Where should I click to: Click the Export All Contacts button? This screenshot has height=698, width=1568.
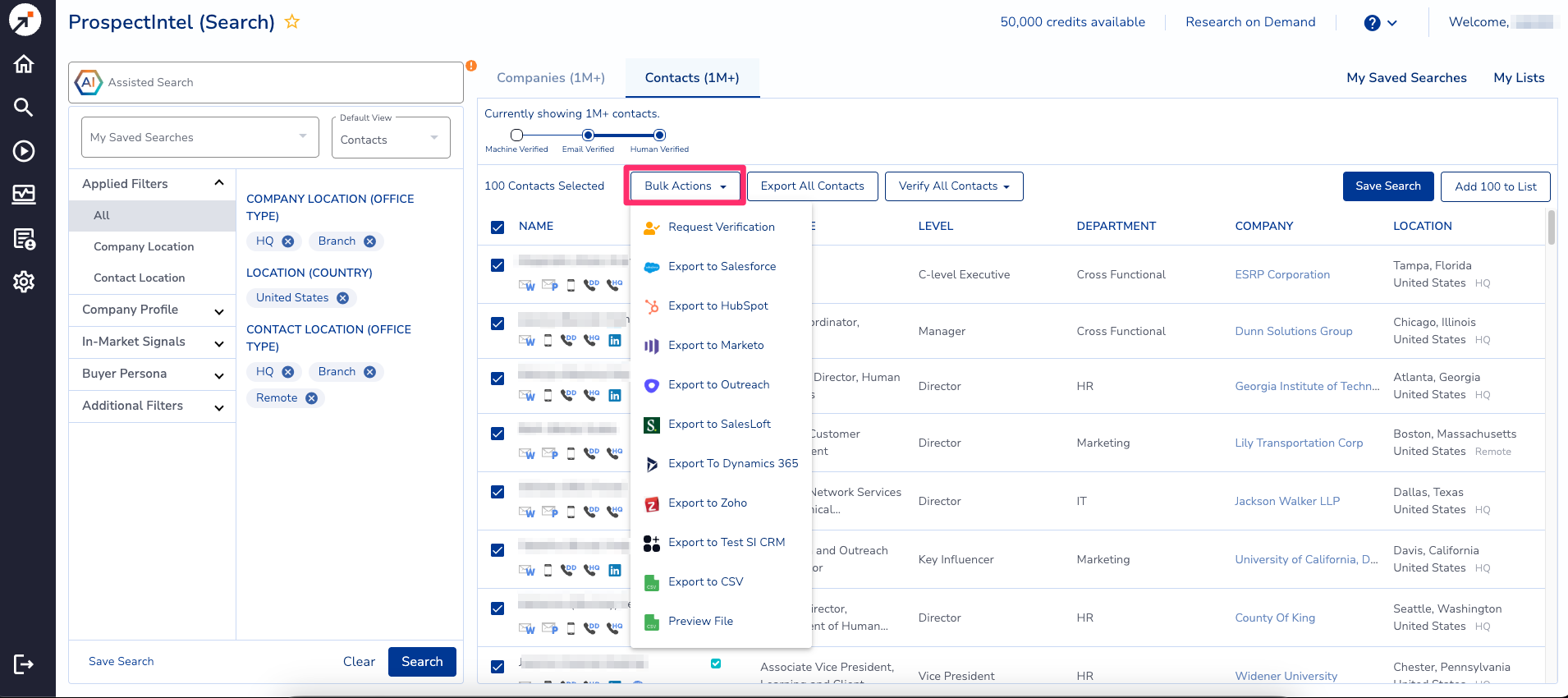click(x=813, y=186)
